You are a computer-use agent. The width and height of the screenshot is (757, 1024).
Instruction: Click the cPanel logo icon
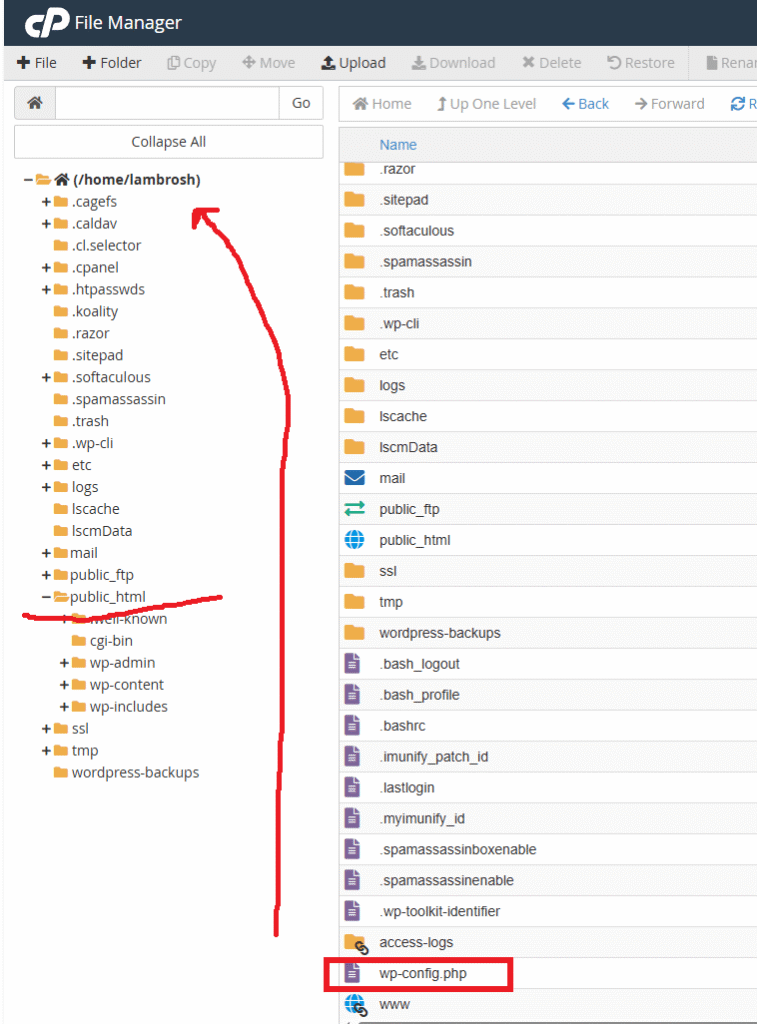[x=46, y=22]
